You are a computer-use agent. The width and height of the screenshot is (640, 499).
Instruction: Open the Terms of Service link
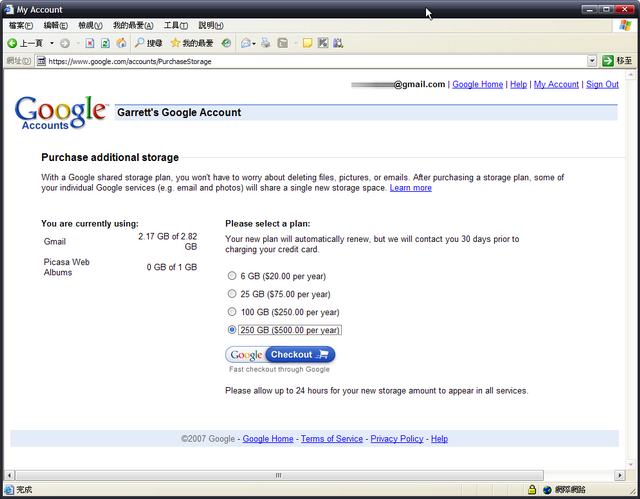tap(332, 439)
